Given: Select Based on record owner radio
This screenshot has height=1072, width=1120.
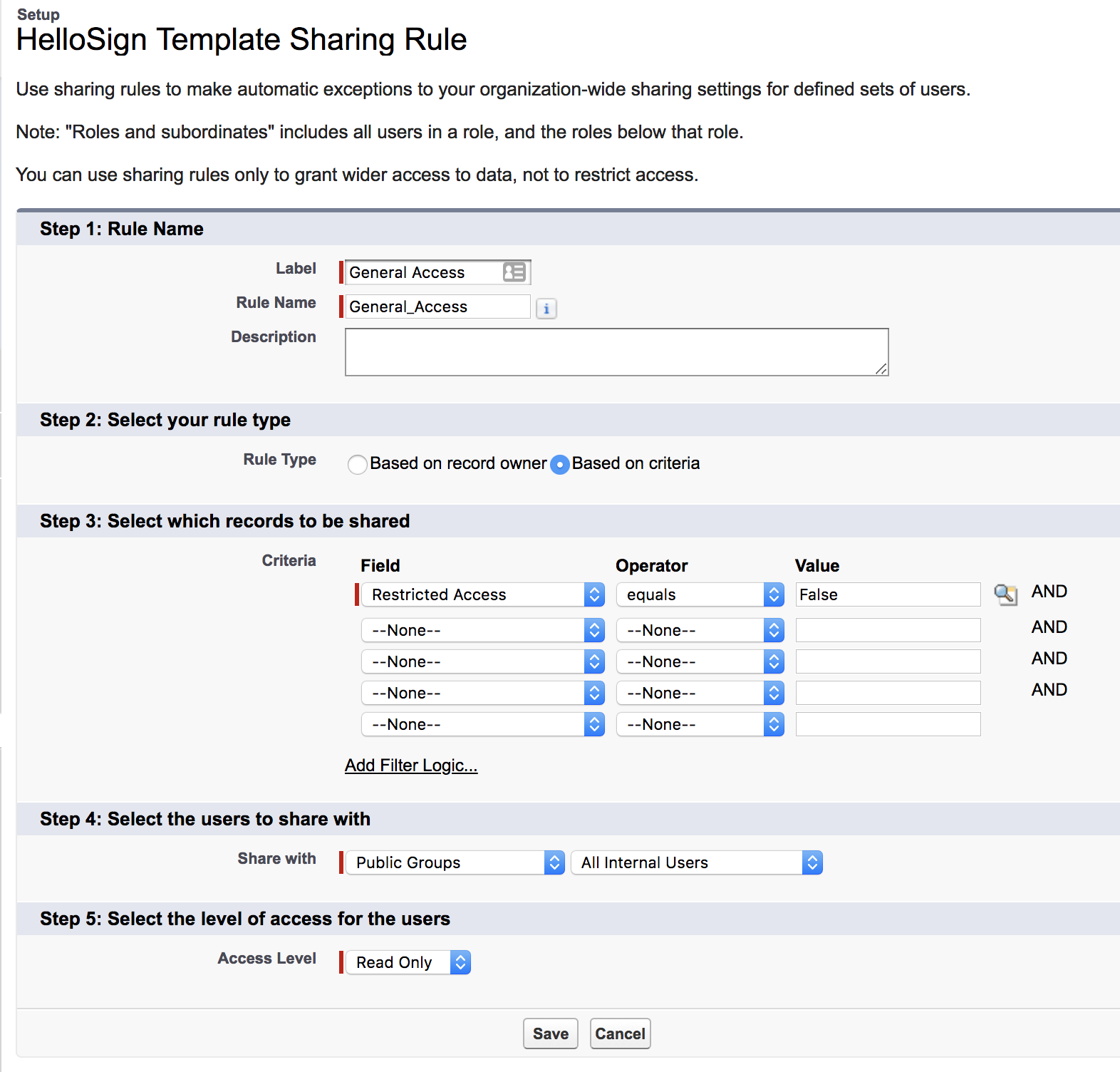Looking at the screenshot, I should pos(358,465).
